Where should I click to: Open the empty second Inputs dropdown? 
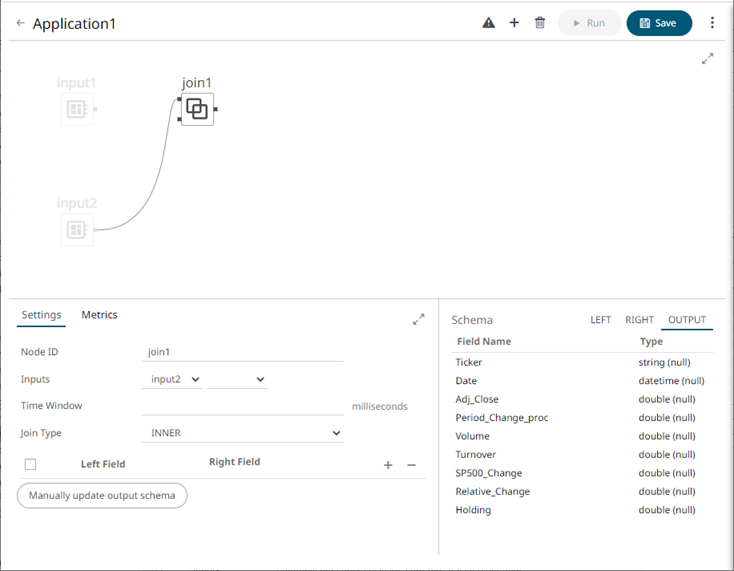point(237,380)
